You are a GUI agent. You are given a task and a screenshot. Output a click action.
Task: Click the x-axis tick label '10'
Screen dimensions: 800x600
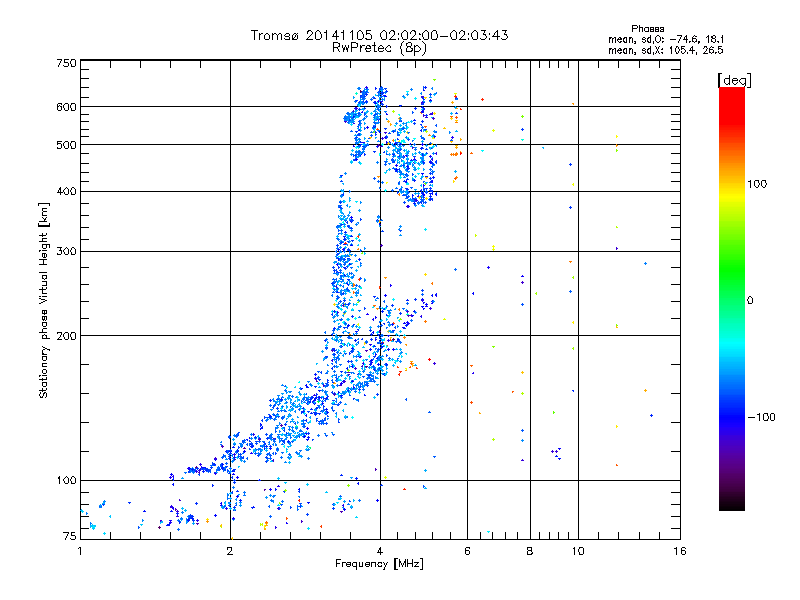coord(578,551)
